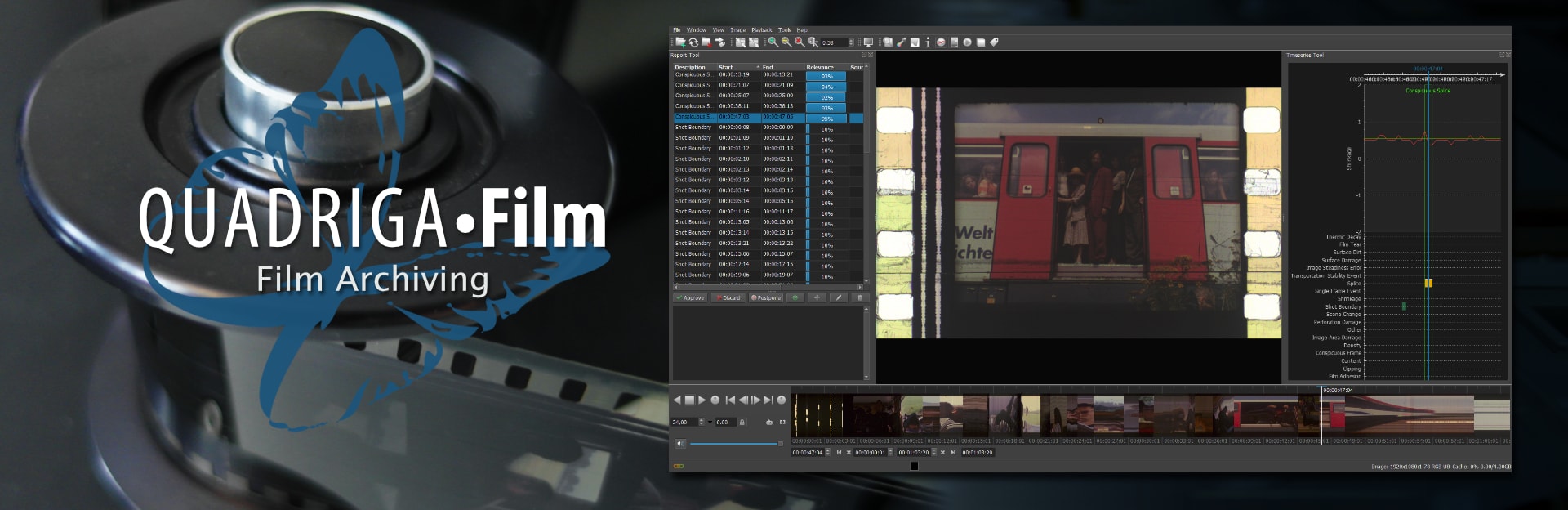
Task: Click the zoom in magnifier icon
Action: pos(773,42)
